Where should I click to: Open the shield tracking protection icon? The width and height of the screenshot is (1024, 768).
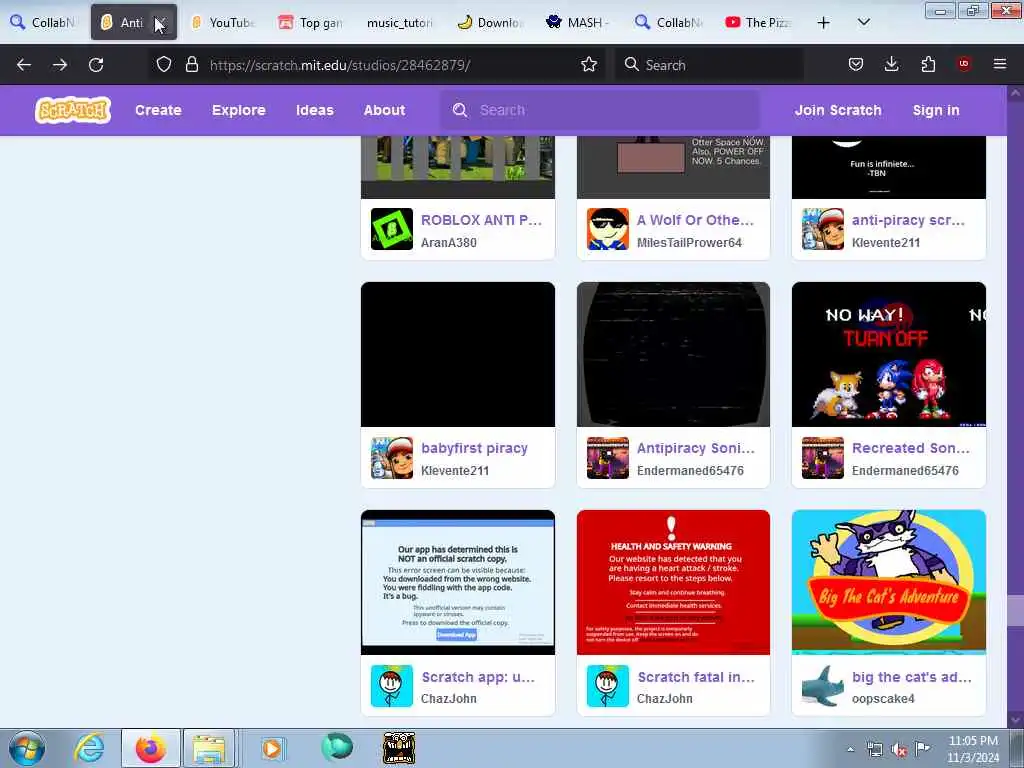point(164,65)
